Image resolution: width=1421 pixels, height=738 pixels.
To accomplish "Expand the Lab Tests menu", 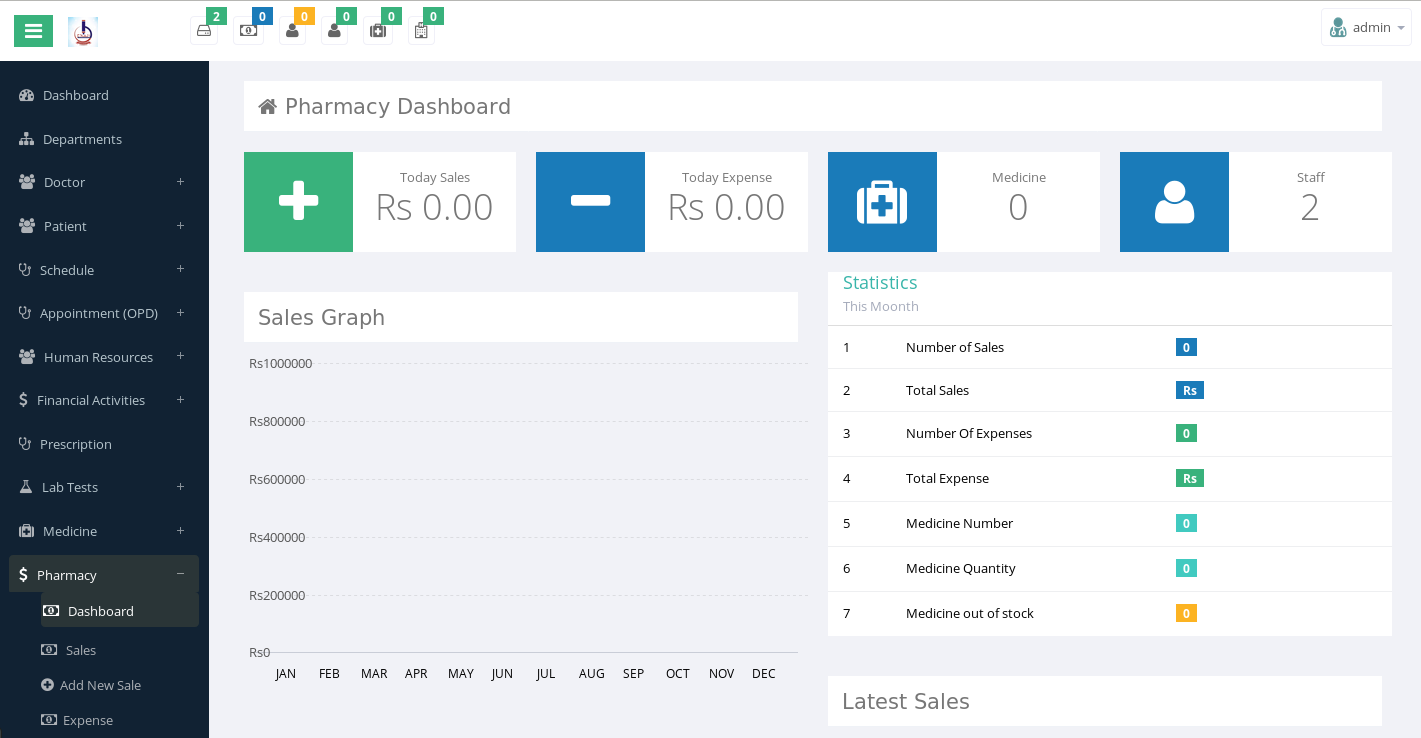I will [x=104, y=487].
